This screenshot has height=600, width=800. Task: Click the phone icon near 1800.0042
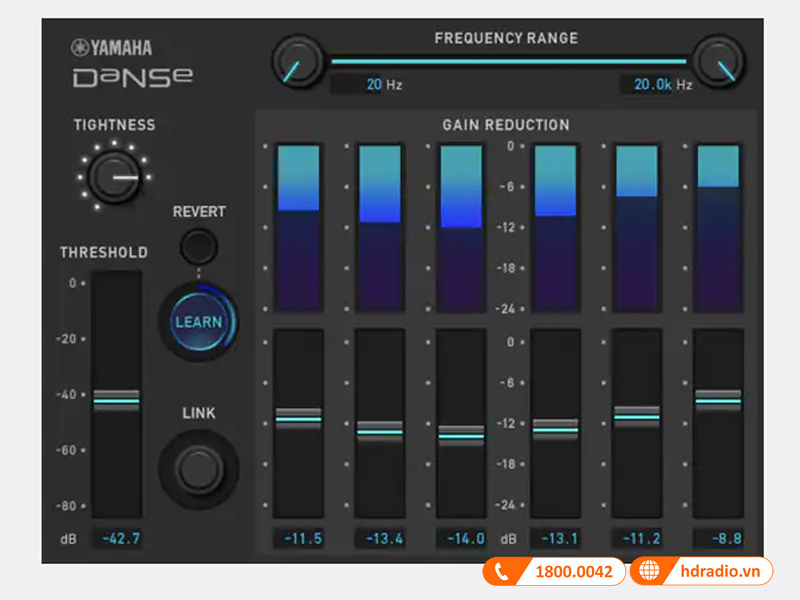502,571
